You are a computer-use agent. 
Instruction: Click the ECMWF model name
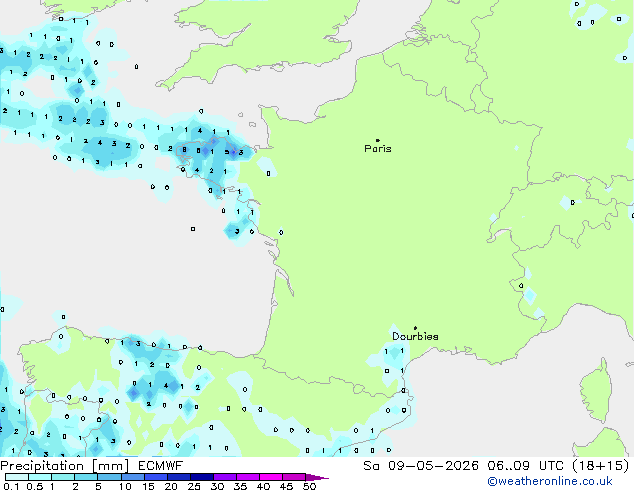[x=160, y=466]
